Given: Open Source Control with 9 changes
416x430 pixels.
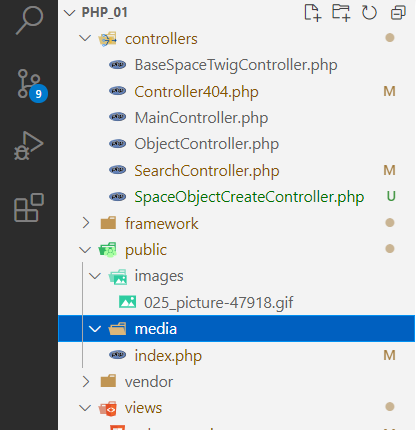Looking at the screenshot, I should (x=31, y=85).
